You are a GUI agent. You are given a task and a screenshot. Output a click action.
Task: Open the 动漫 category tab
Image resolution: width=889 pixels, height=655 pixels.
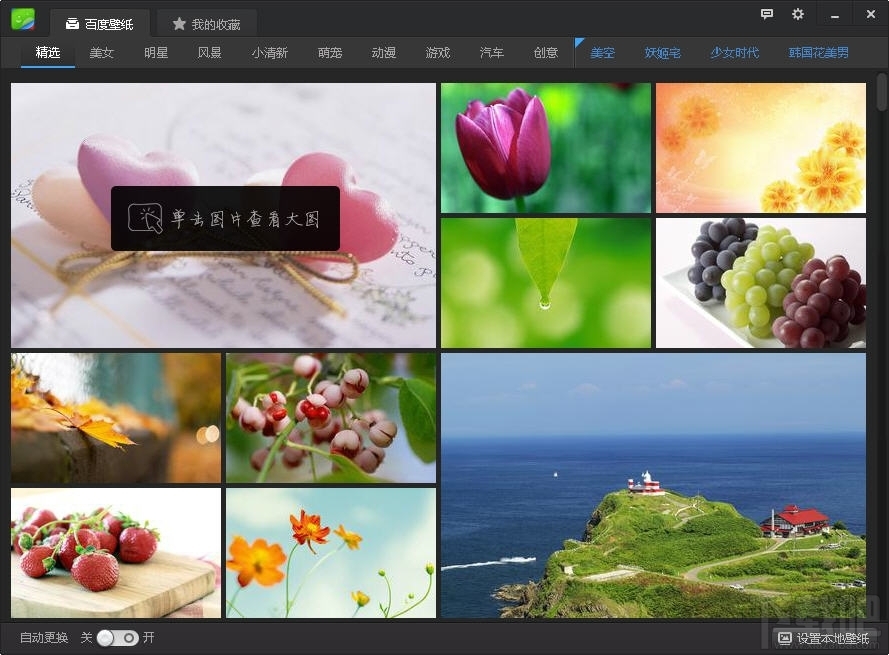point(384,52)
